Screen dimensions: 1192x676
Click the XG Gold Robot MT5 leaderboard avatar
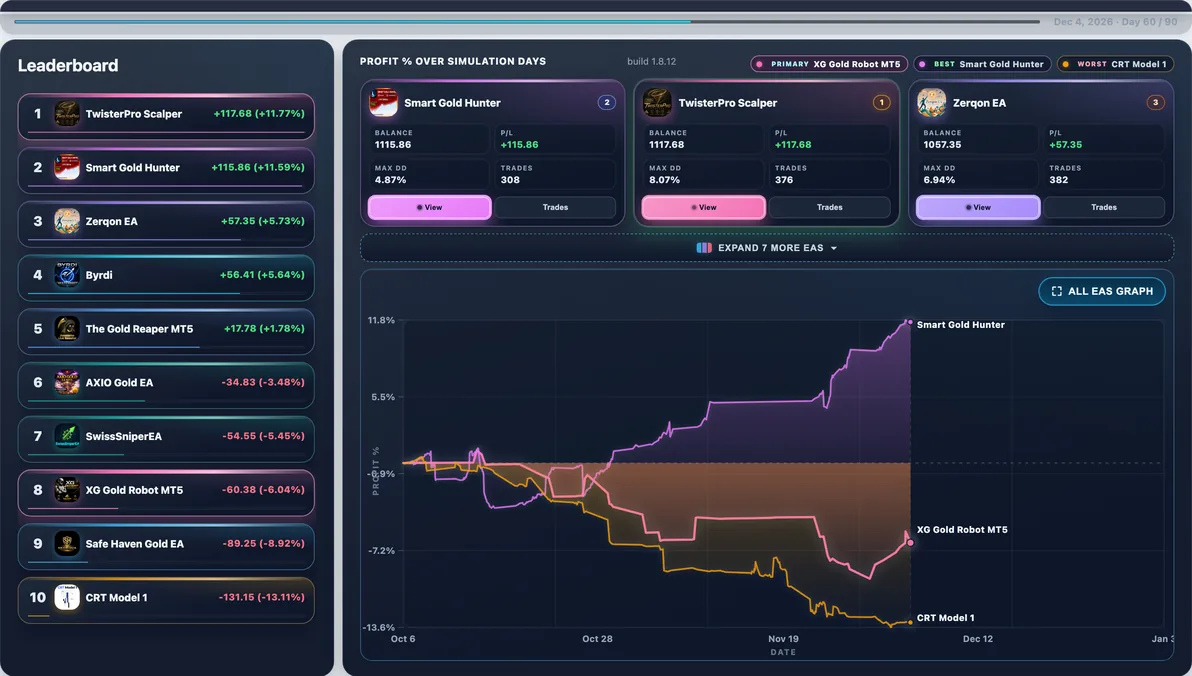click(x=67, y=490)
